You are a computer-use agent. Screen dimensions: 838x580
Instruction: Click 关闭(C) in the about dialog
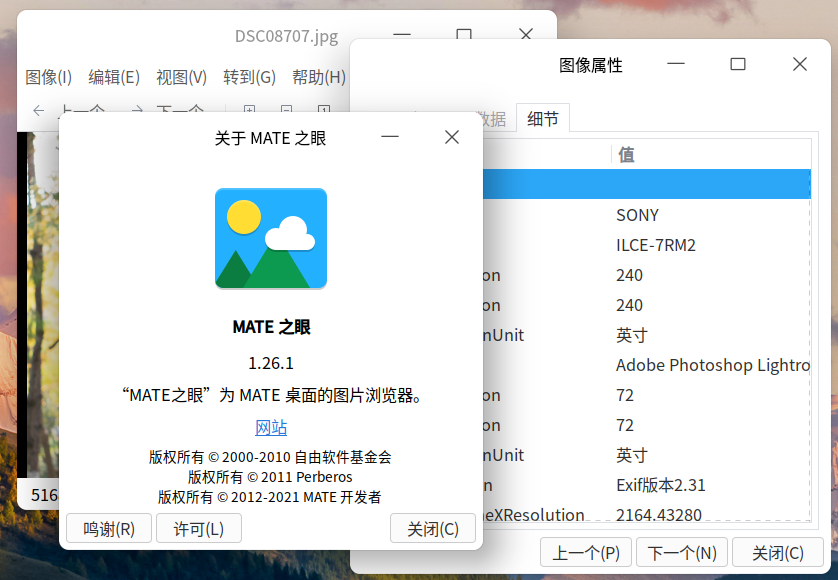click(x=433, y=529)
